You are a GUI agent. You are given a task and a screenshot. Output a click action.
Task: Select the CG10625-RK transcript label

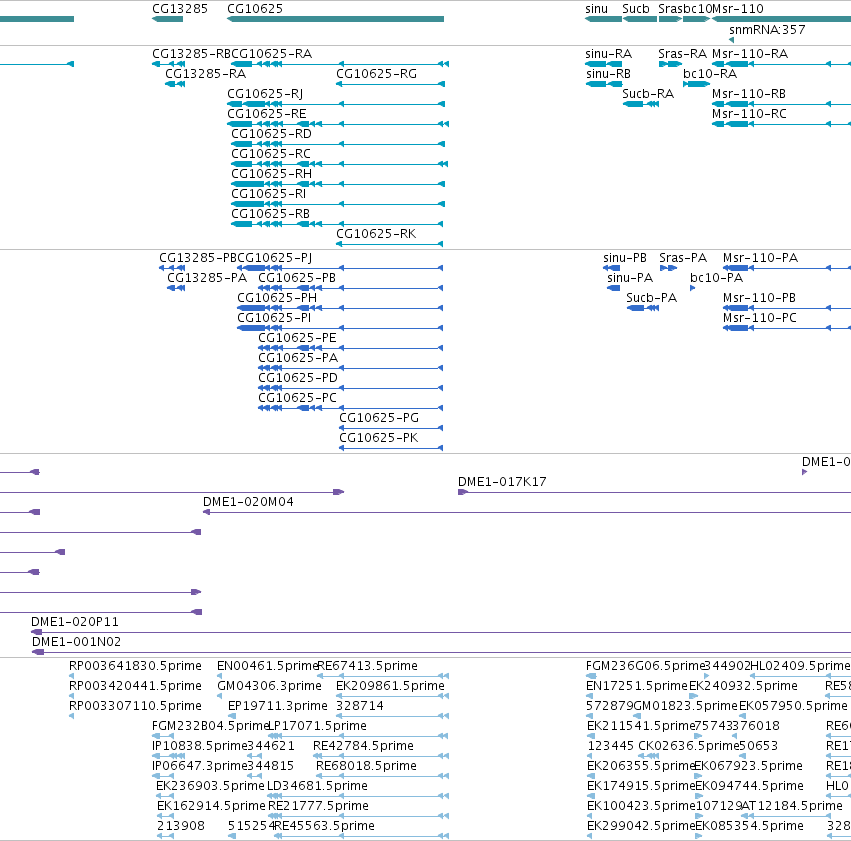tap(376, 234)
